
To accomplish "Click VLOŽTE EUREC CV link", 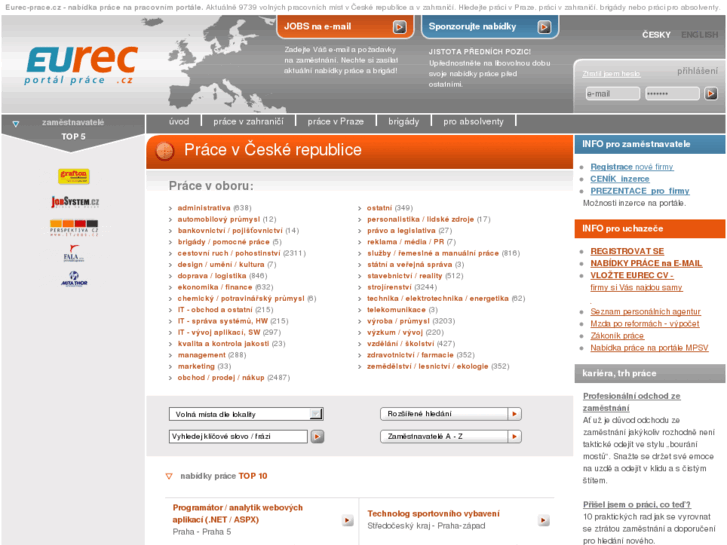I will [632, 276].
